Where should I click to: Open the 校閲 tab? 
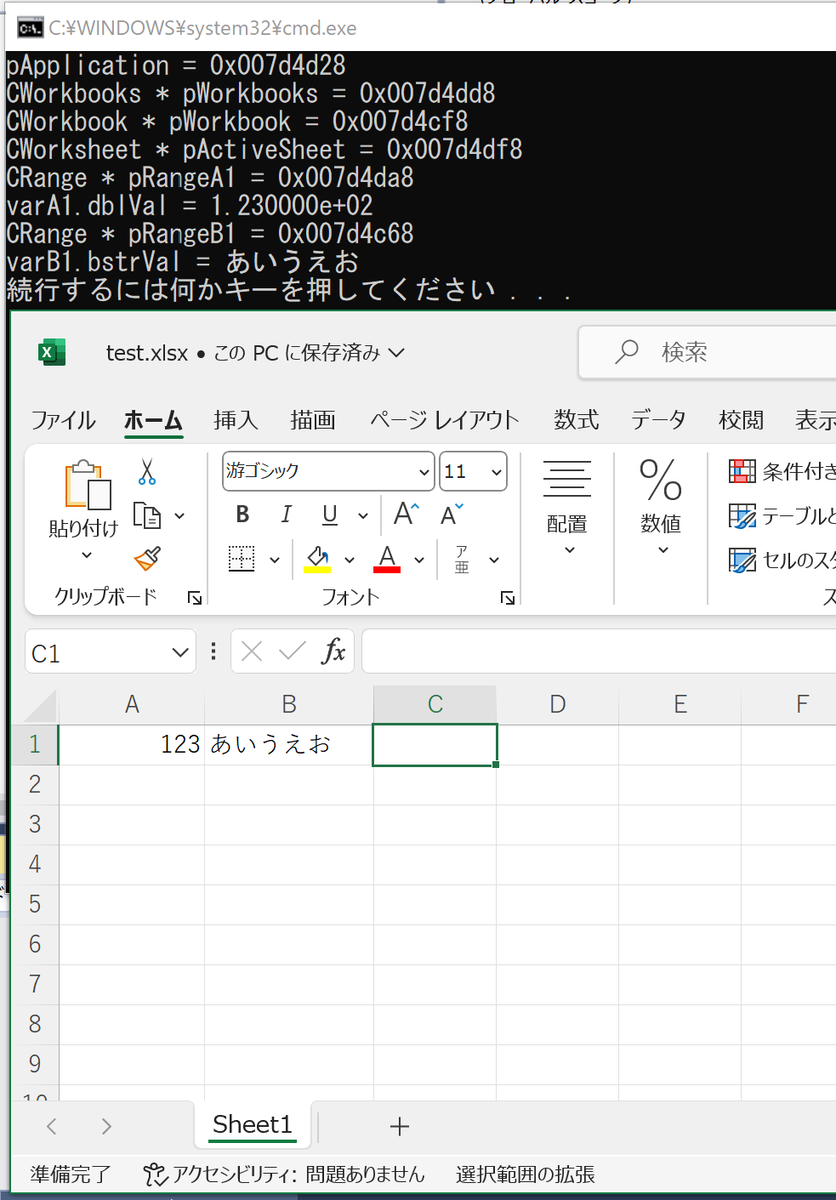pos(741,420)
